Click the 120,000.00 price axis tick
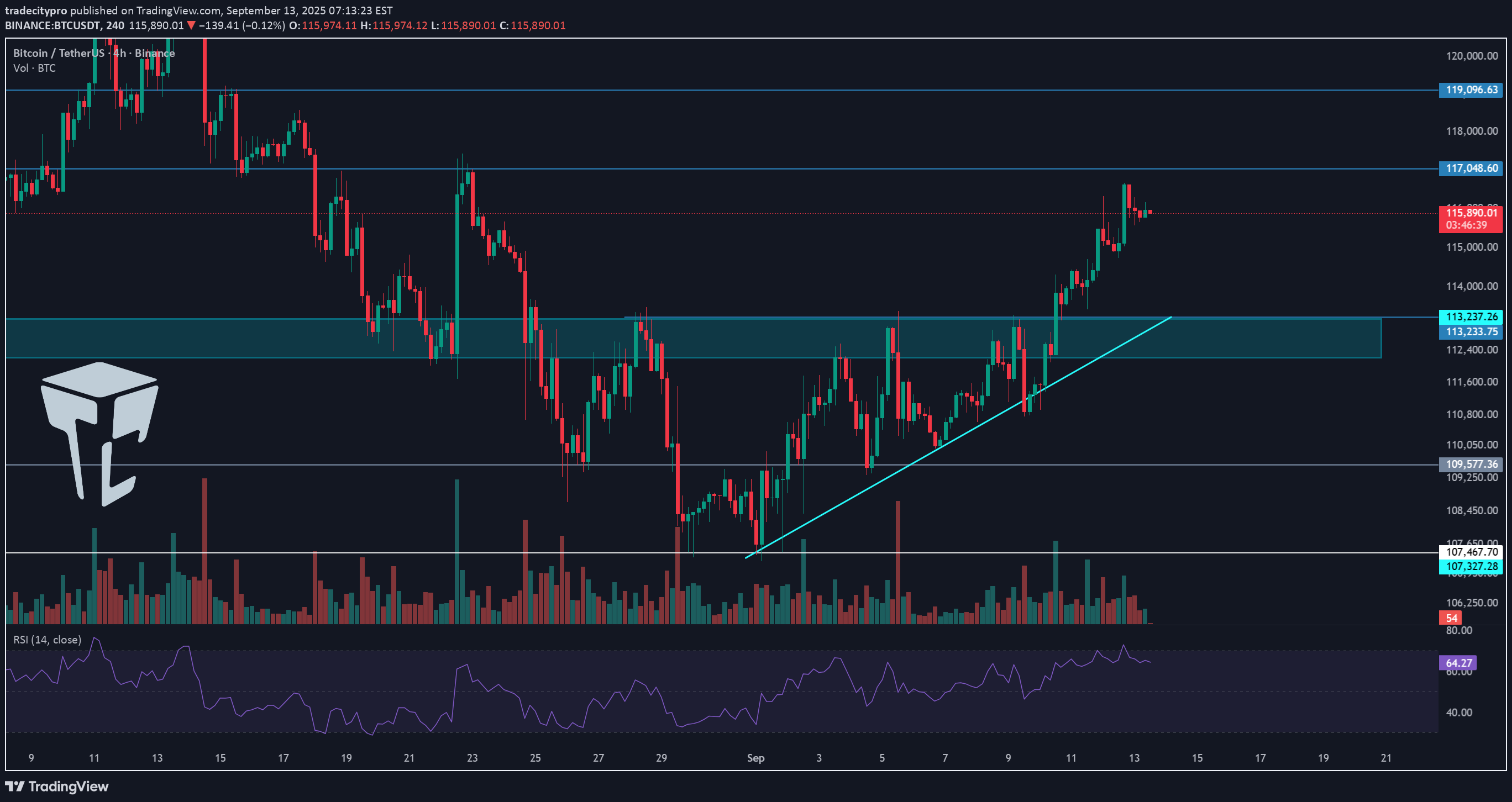The image size is (1512, 802). [x=1472, y=56]
